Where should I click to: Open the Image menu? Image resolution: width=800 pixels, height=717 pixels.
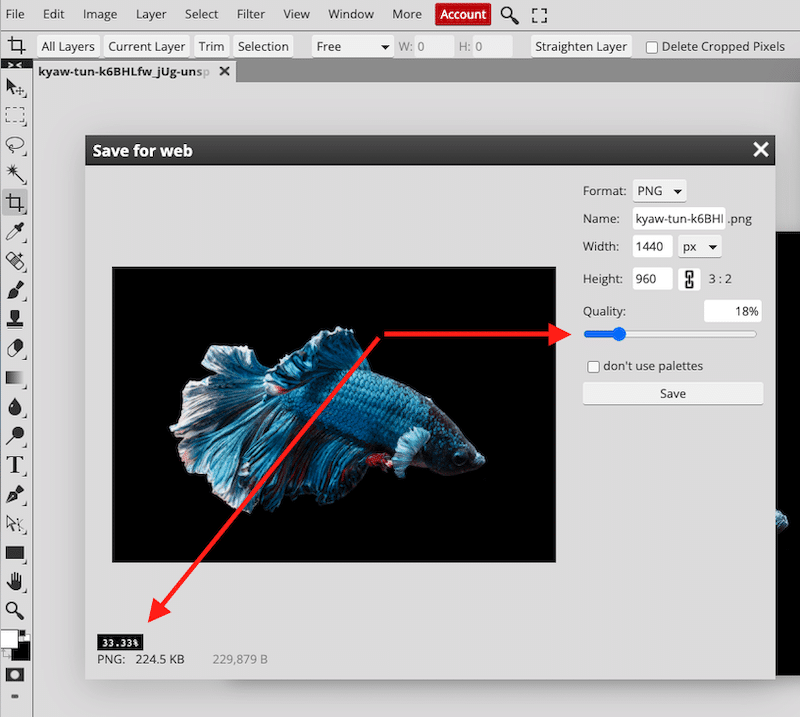[x=100, y=14]
